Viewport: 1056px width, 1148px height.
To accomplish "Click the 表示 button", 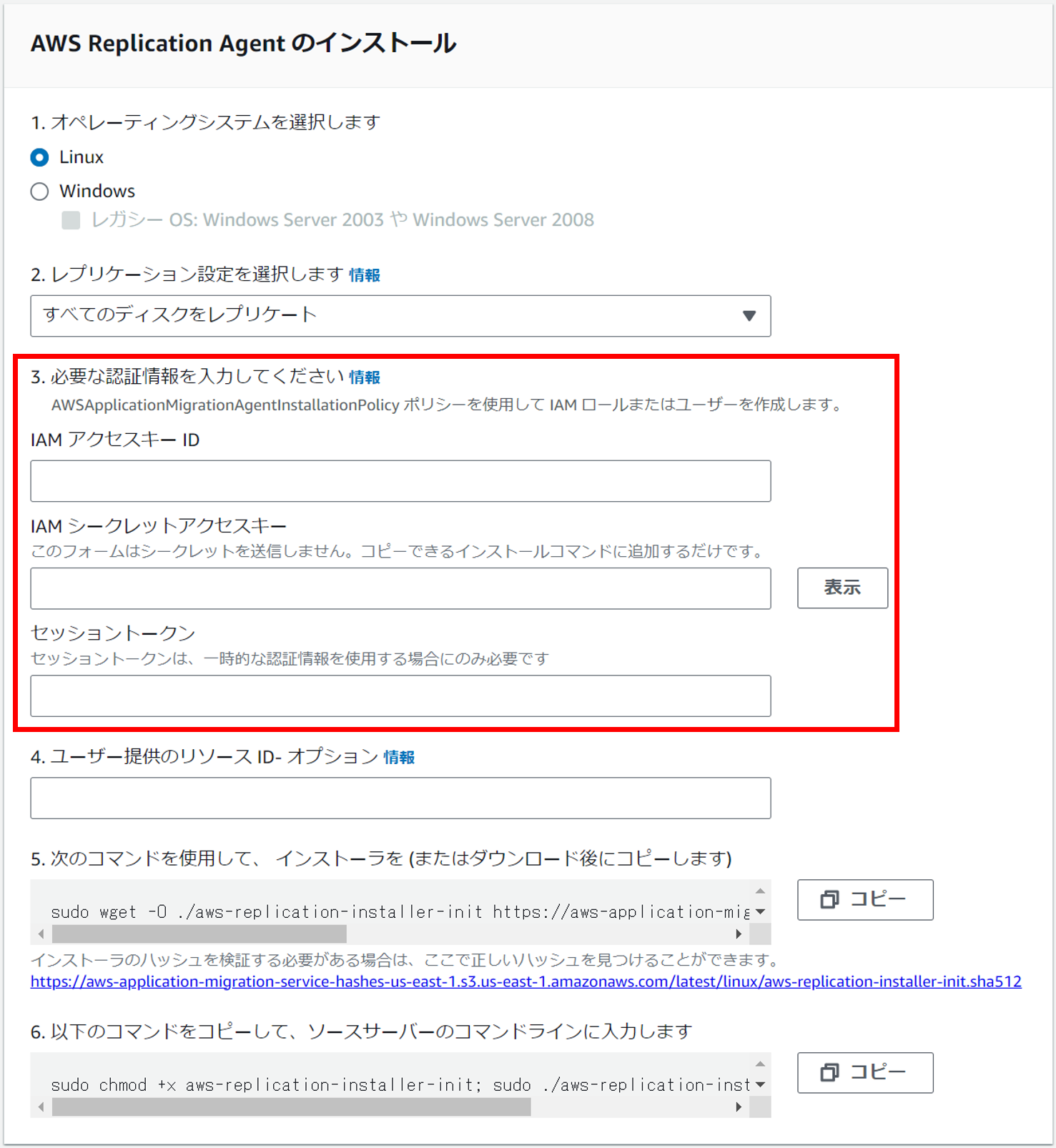I will (x=842, y=588).
